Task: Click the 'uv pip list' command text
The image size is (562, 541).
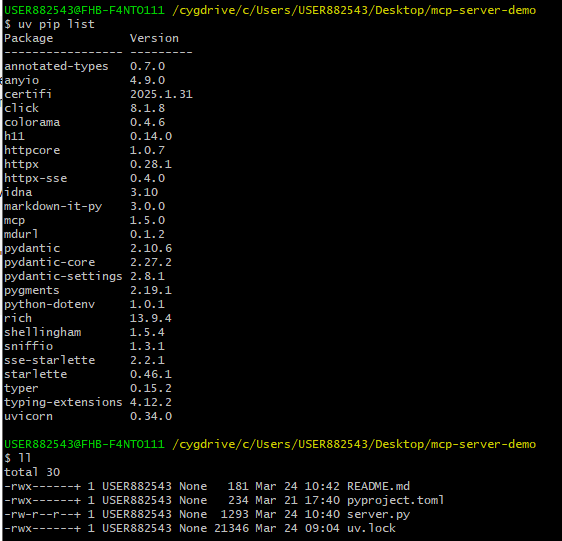Action: (x=56, y=24)
